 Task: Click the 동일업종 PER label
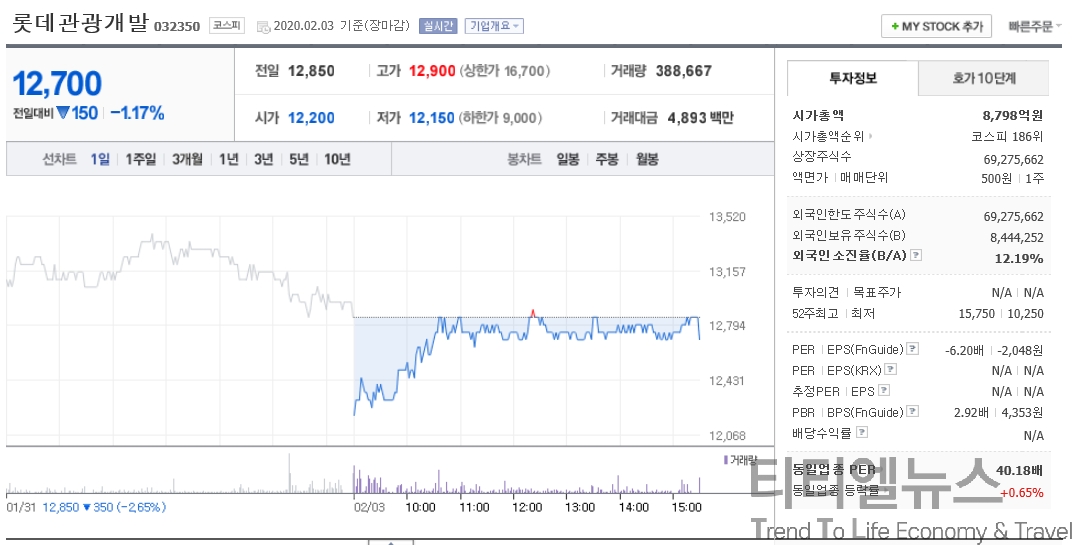click(834, 470)
